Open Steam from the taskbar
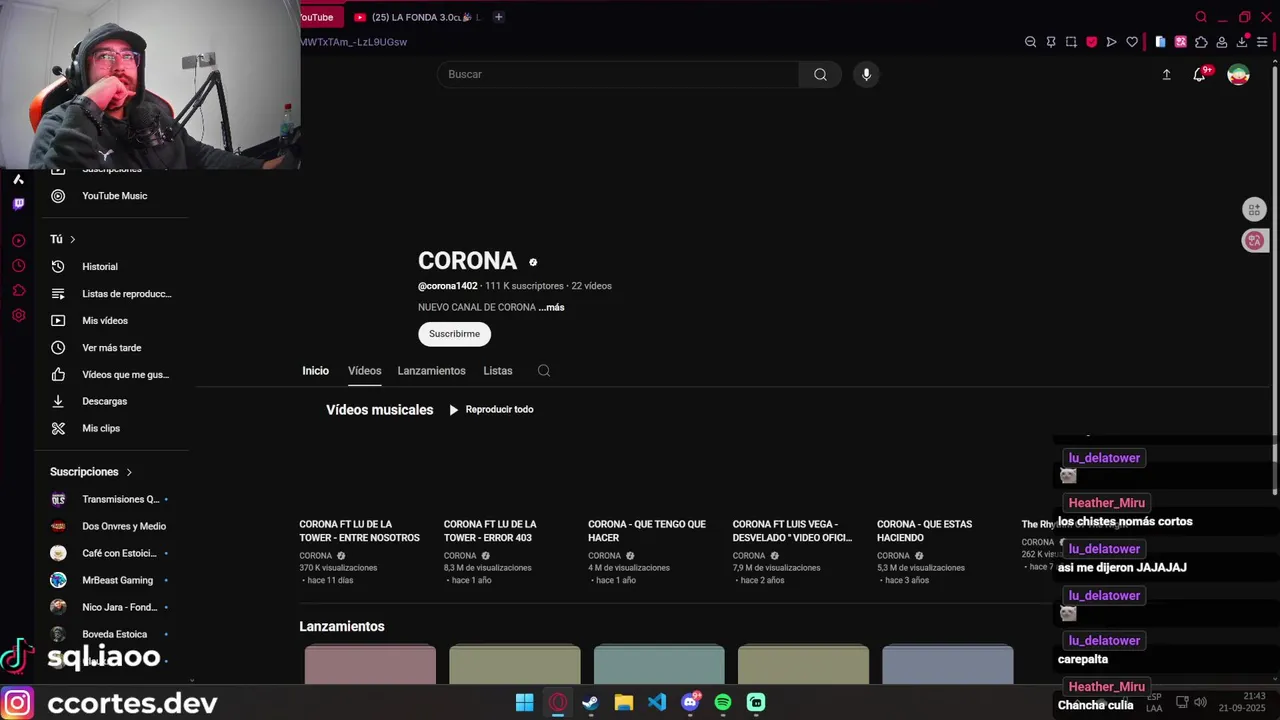1280x720 pixels. tap(590, 702)
